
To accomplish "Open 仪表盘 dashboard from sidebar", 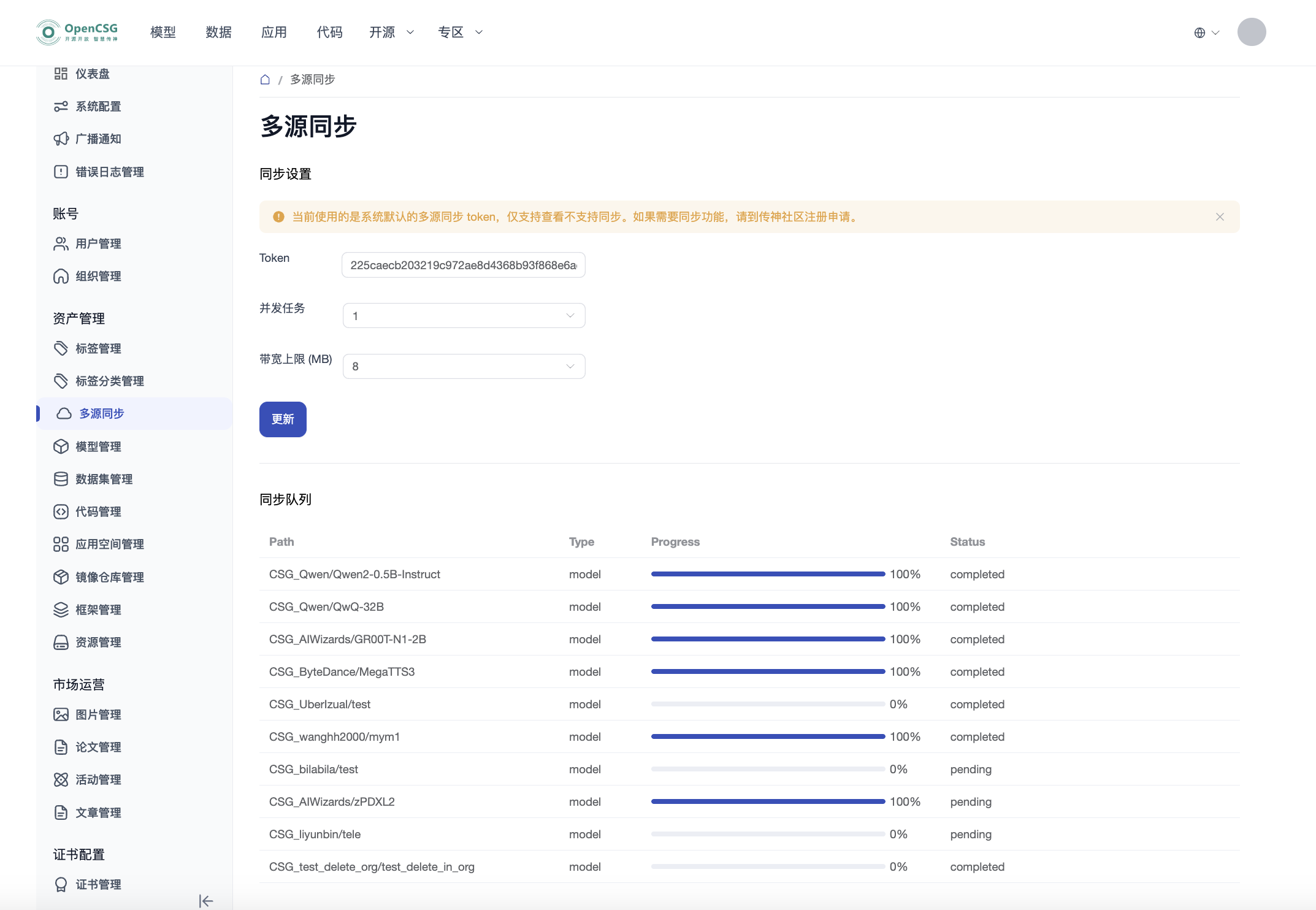I will tap(92, 74).
